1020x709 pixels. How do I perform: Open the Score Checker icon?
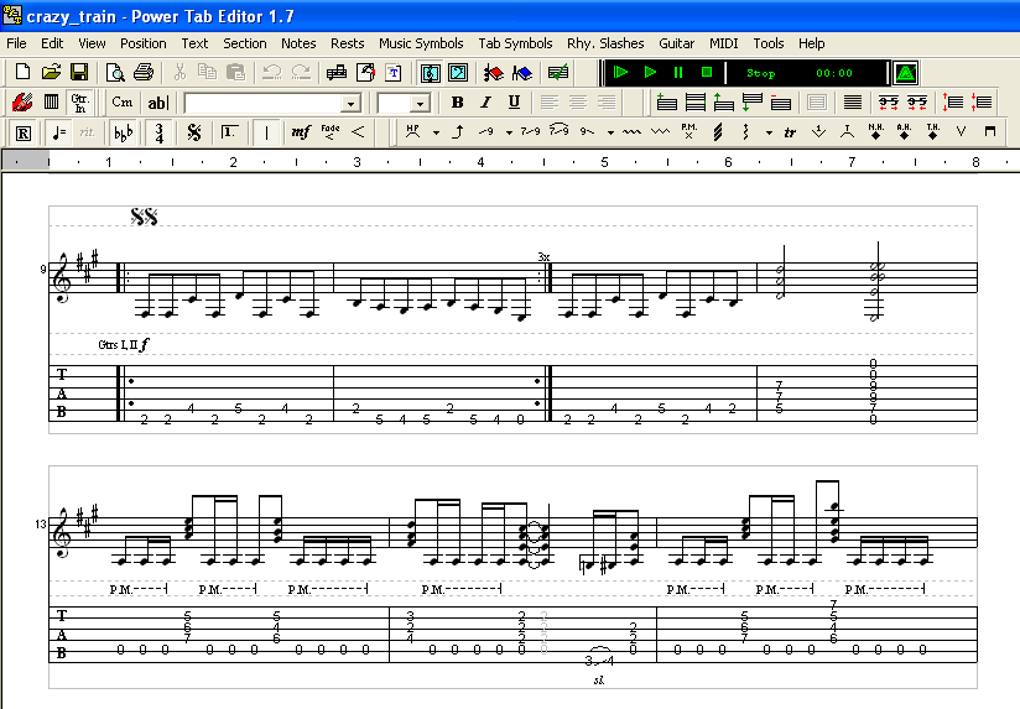pyautogui.click(x=558, y=72)
